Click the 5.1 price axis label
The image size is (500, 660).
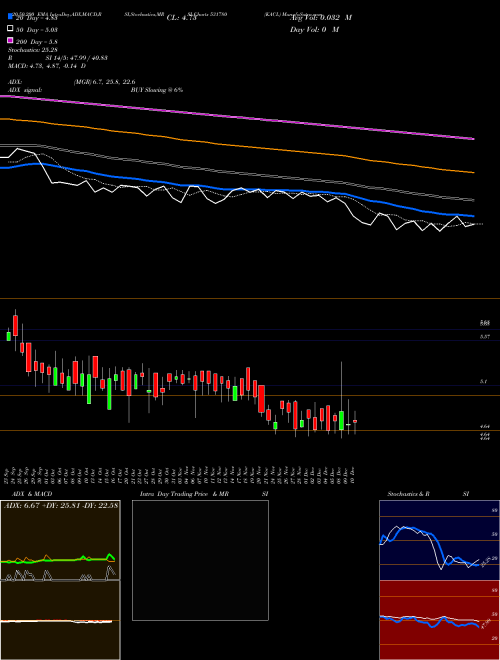(x=483, y=381)
